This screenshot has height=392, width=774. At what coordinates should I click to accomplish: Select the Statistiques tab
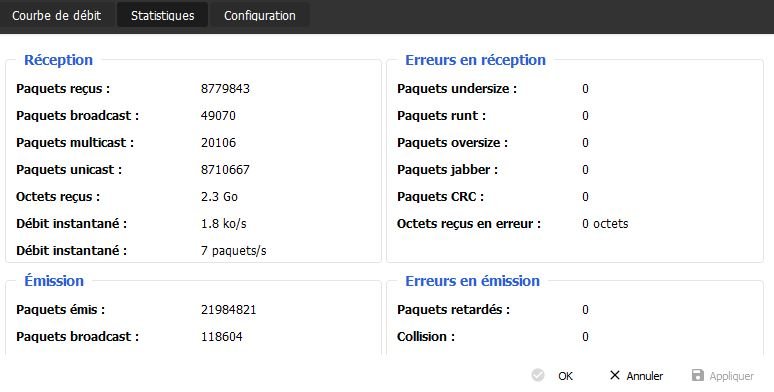162,16
